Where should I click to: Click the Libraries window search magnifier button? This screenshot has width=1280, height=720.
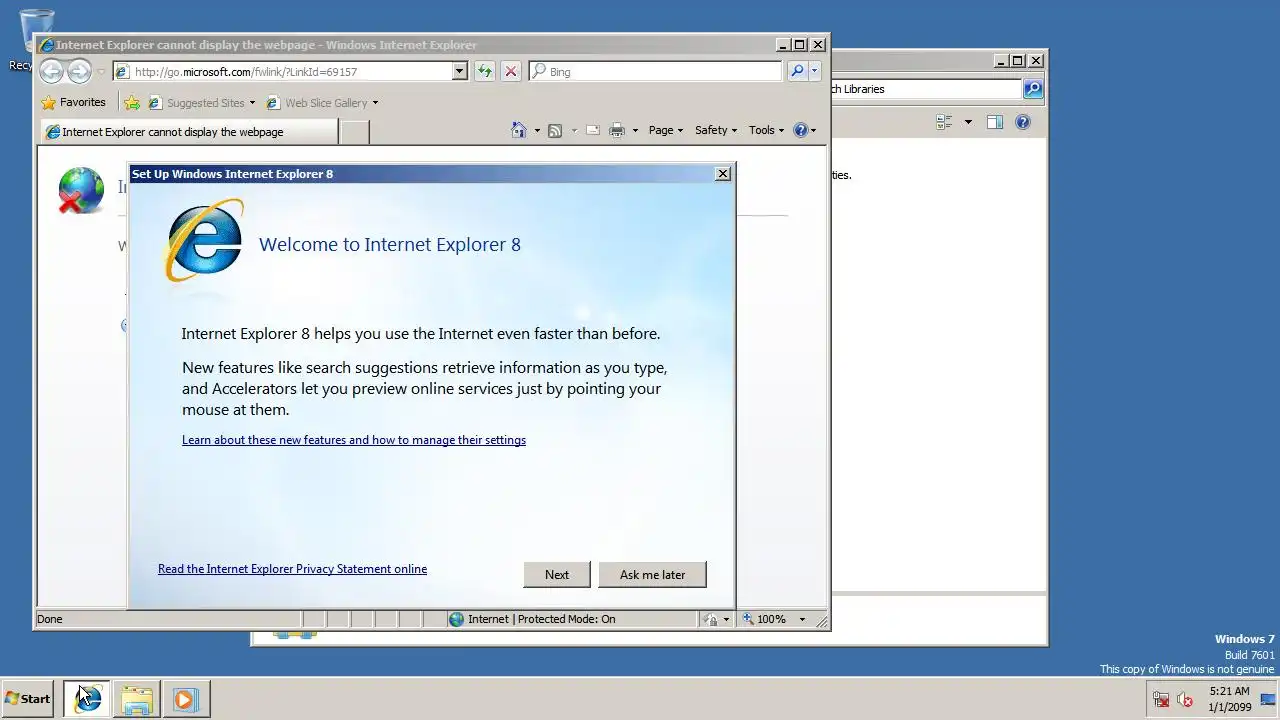(x=1033, y=89)
